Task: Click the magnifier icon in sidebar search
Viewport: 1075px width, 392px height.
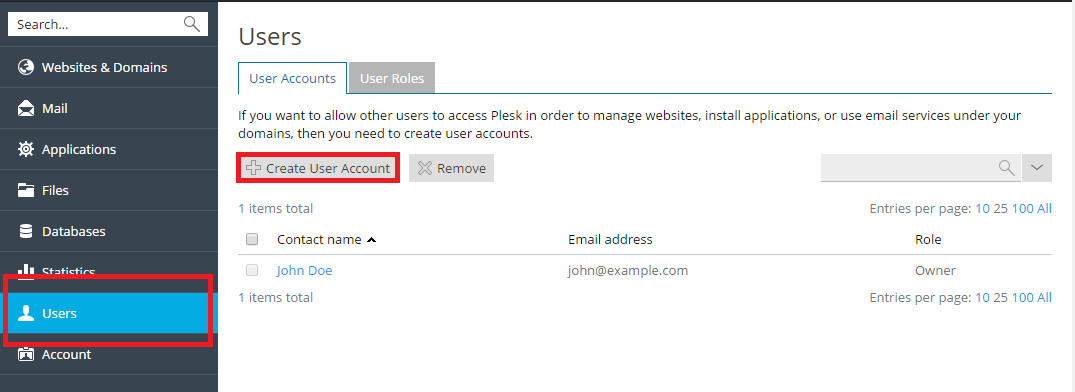Action: (x=192, y=24)
